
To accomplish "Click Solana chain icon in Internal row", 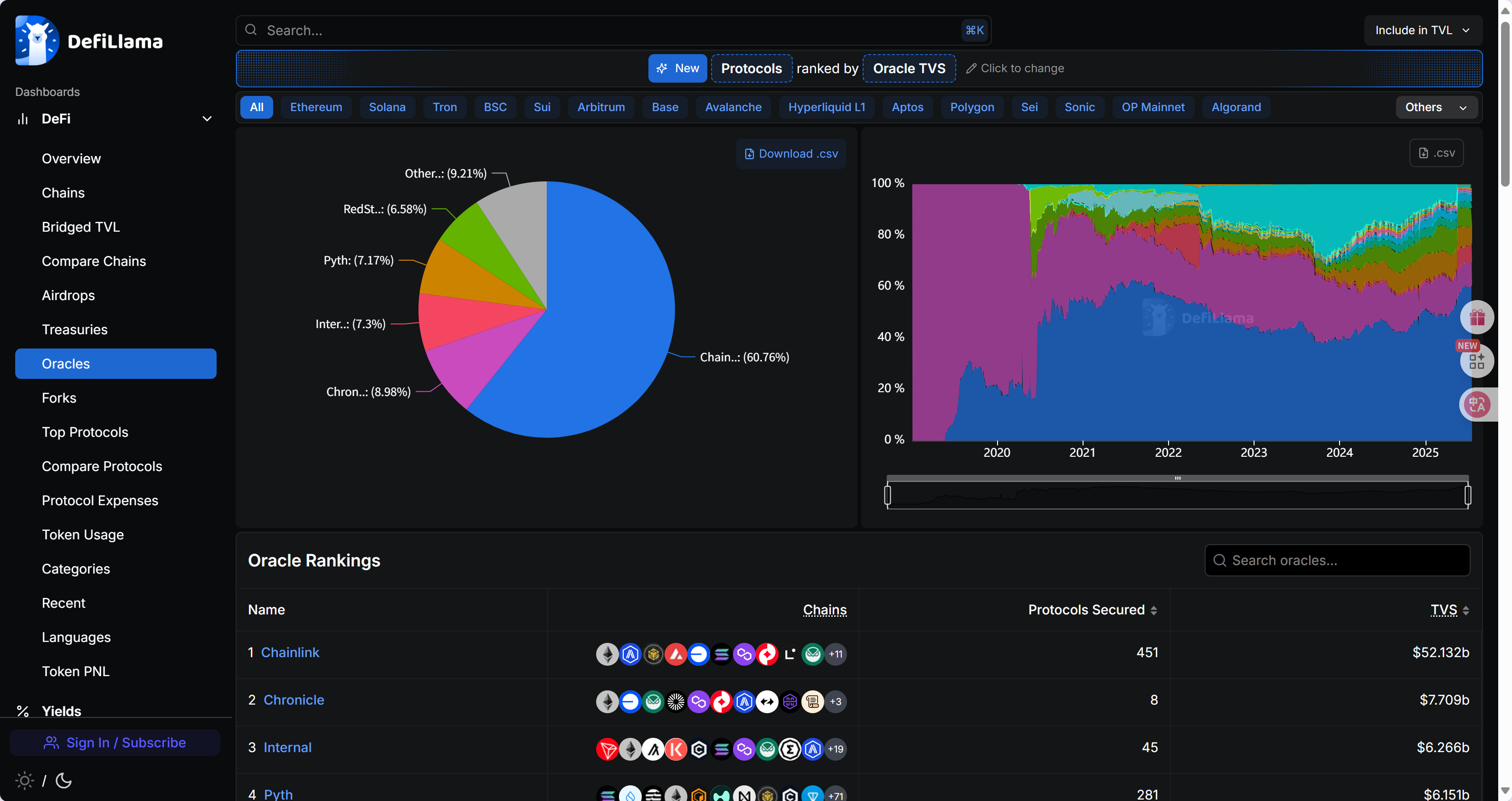I will pos(722,749).
